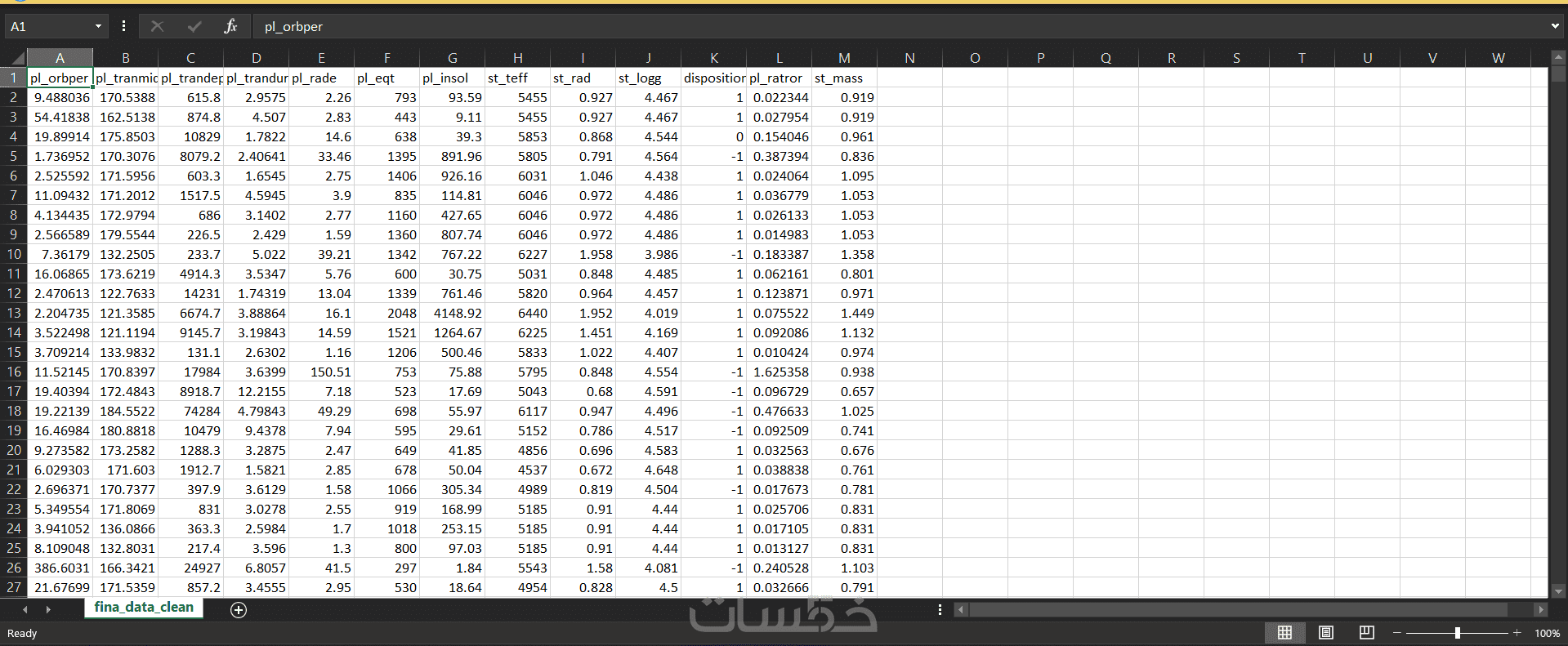Click cell containing 3.986
This screenshot has width=1568, height=646.
tap(648, 254)
